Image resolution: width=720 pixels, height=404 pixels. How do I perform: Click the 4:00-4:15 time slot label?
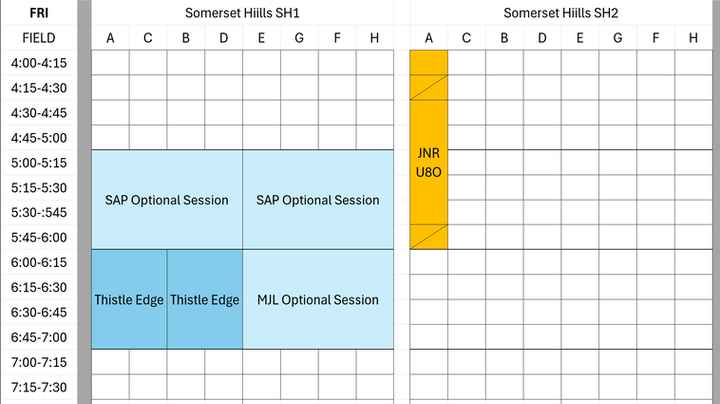(x=39, y=63)
